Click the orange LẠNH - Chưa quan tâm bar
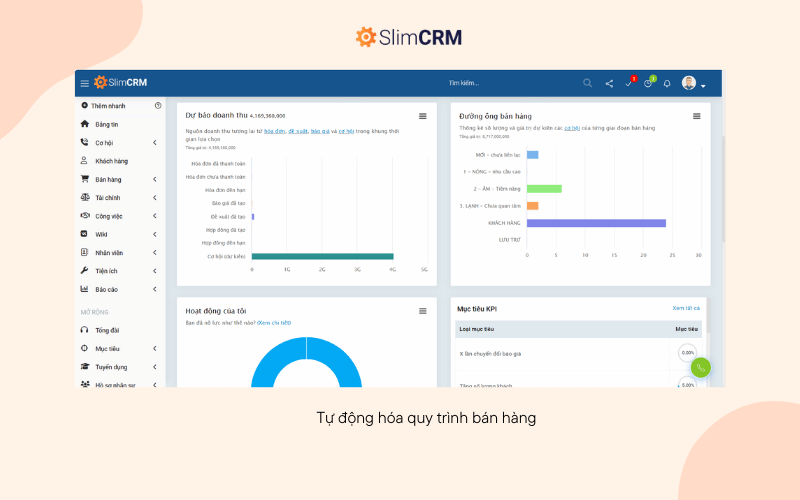This screenshot has height=500, width=800. tap(533, 206)
